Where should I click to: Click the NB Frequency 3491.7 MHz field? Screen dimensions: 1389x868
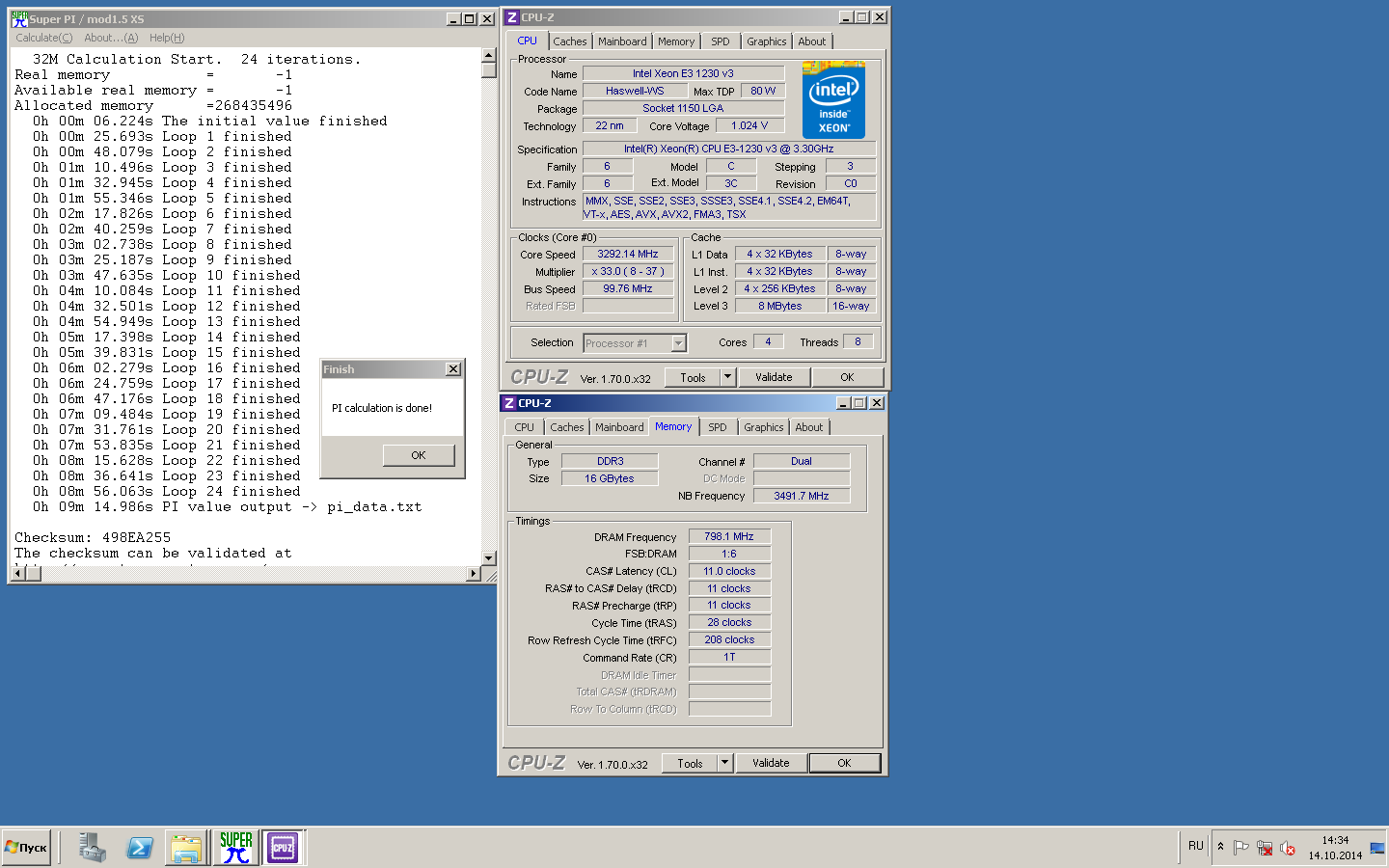(802, 496)
